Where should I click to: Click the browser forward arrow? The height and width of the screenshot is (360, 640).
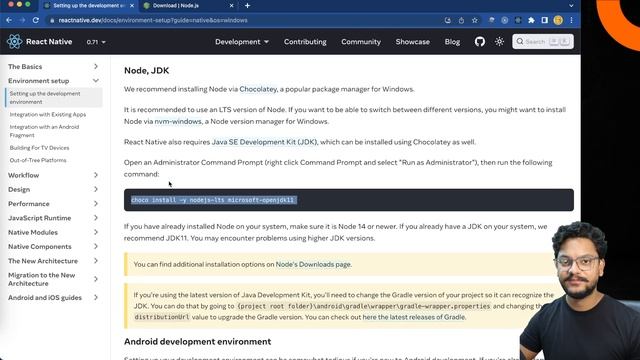pos(22,20)
